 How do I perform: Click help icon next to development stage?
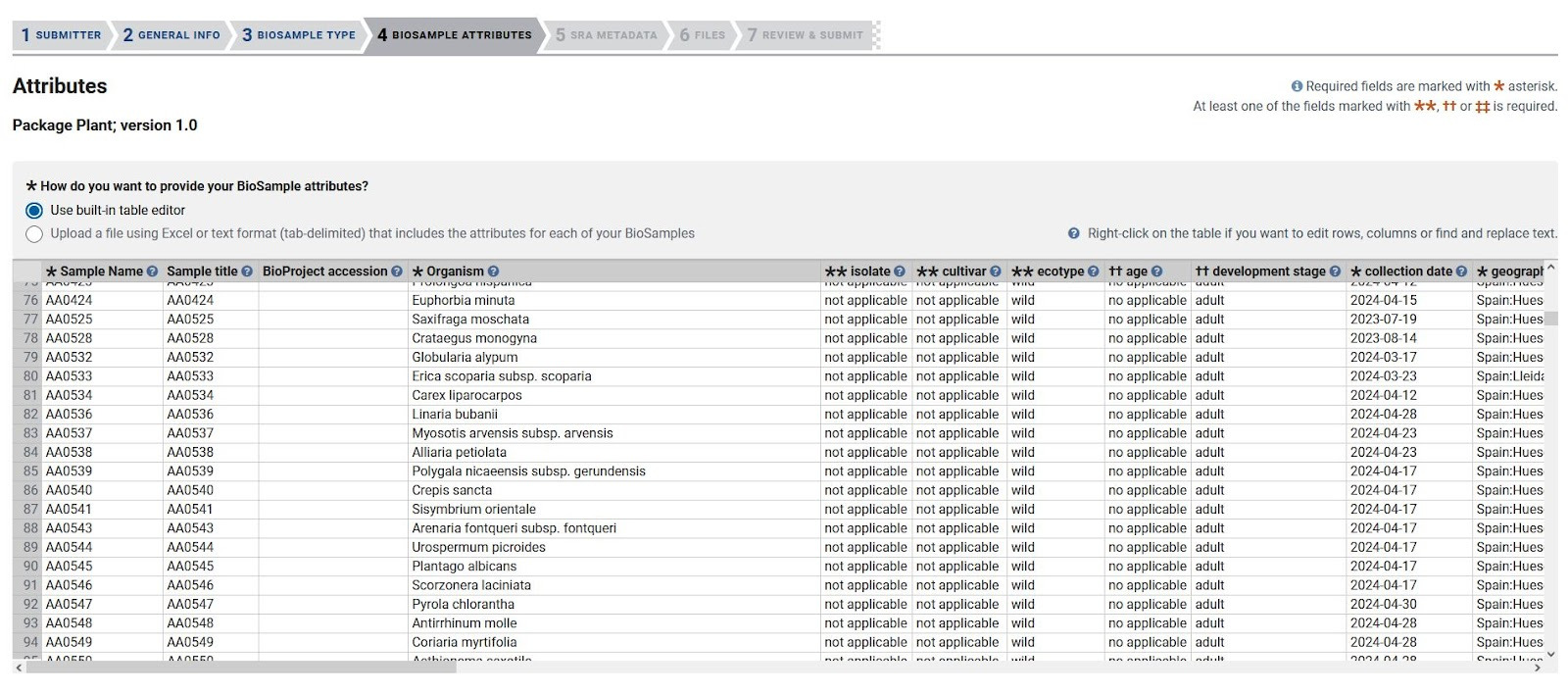coord(1335,272)
